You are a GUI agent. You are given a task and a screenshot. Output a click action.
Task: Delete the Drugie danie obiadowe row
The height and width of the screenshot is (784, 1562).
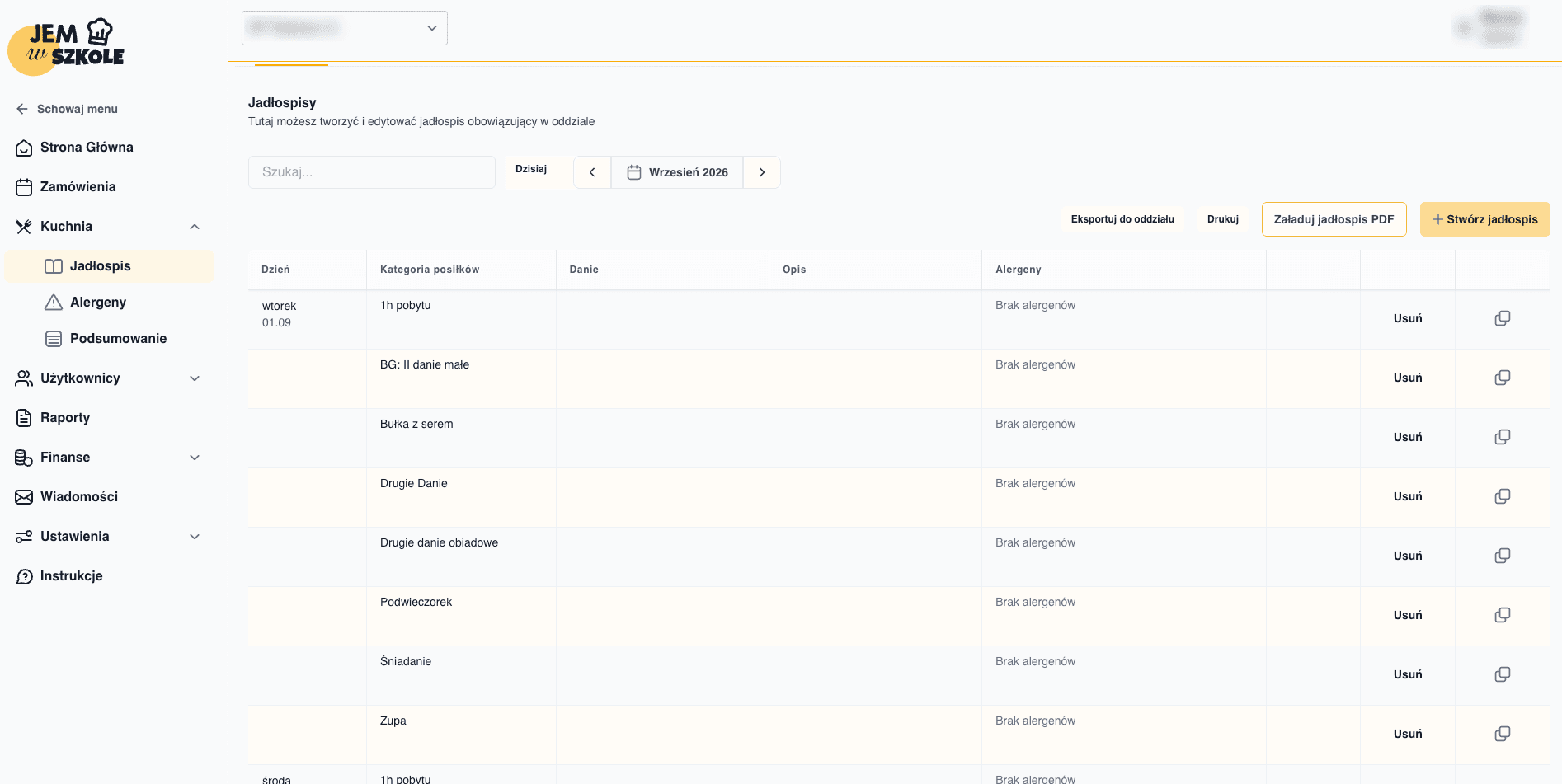[1408, 556]
